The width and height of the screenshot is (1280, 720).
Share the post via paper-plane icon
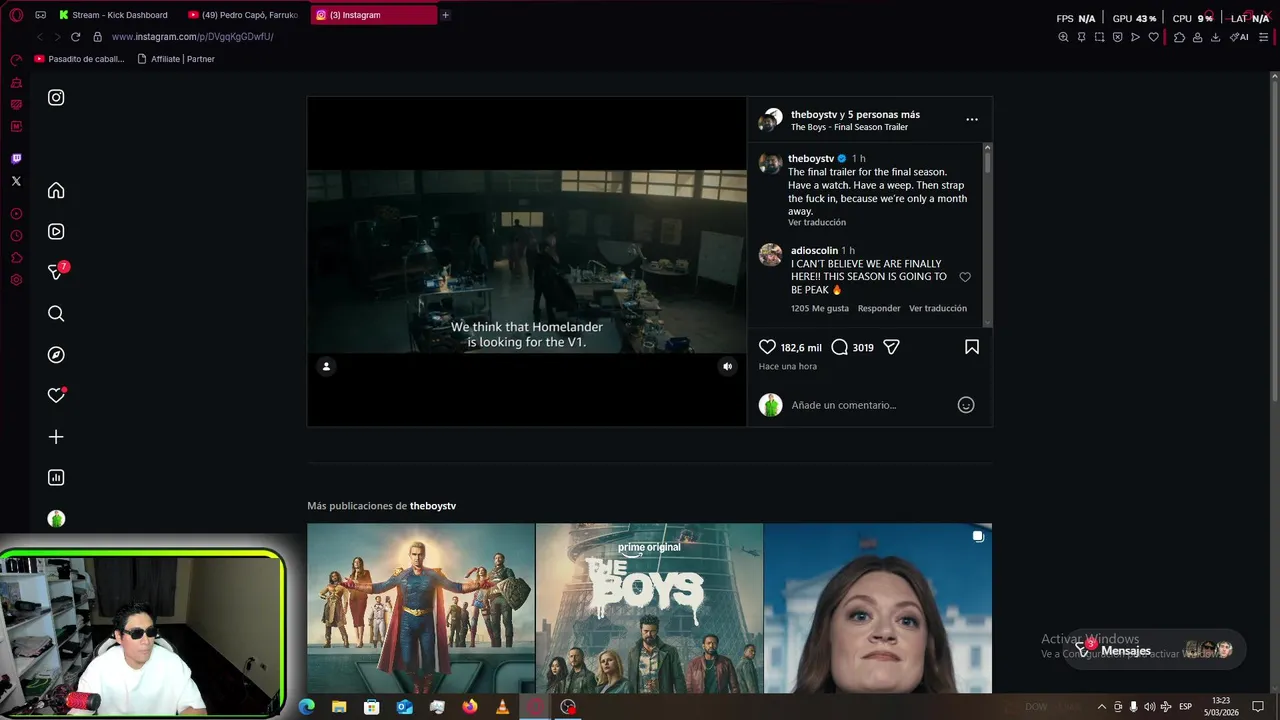[891, 347]
